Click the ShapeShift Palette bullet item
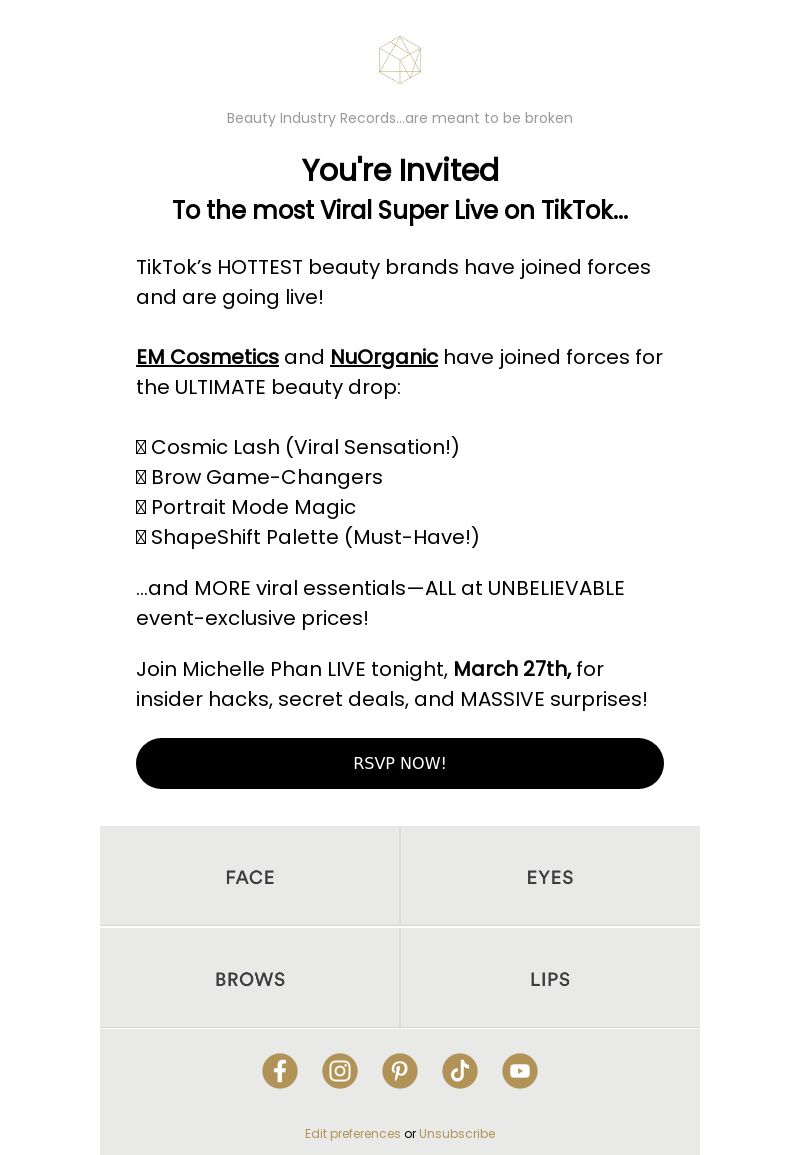This screenshot has width=800, height=1155. [308, 537]
